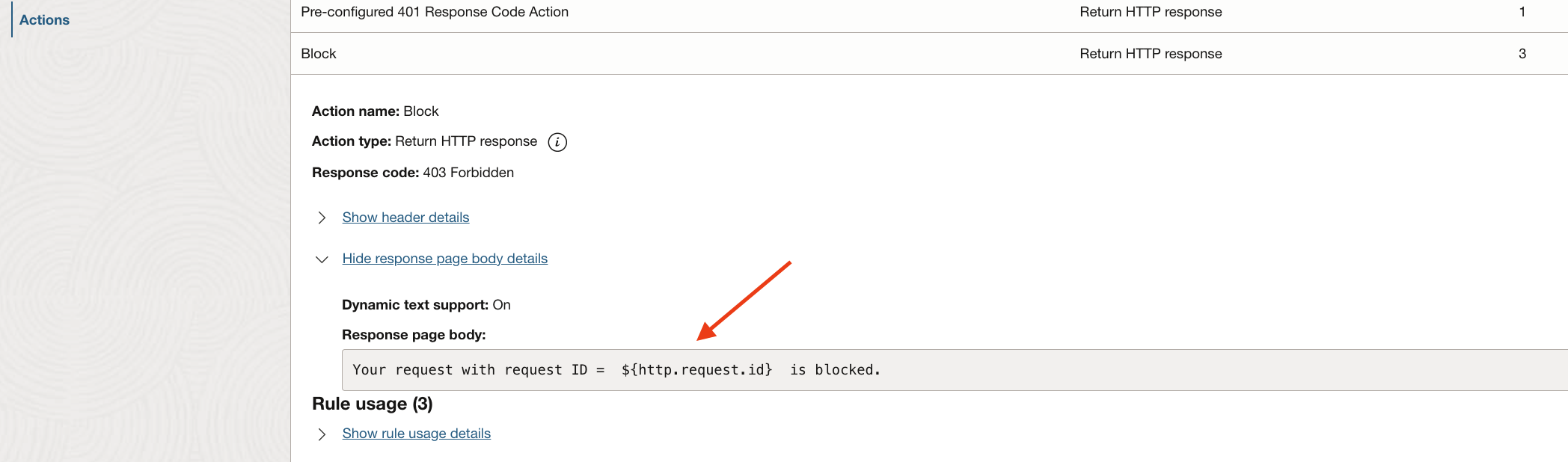Open the Return HTTP response info tooltip
The width and height of the screenshot is (1568, 462).
tap(557, 141)
